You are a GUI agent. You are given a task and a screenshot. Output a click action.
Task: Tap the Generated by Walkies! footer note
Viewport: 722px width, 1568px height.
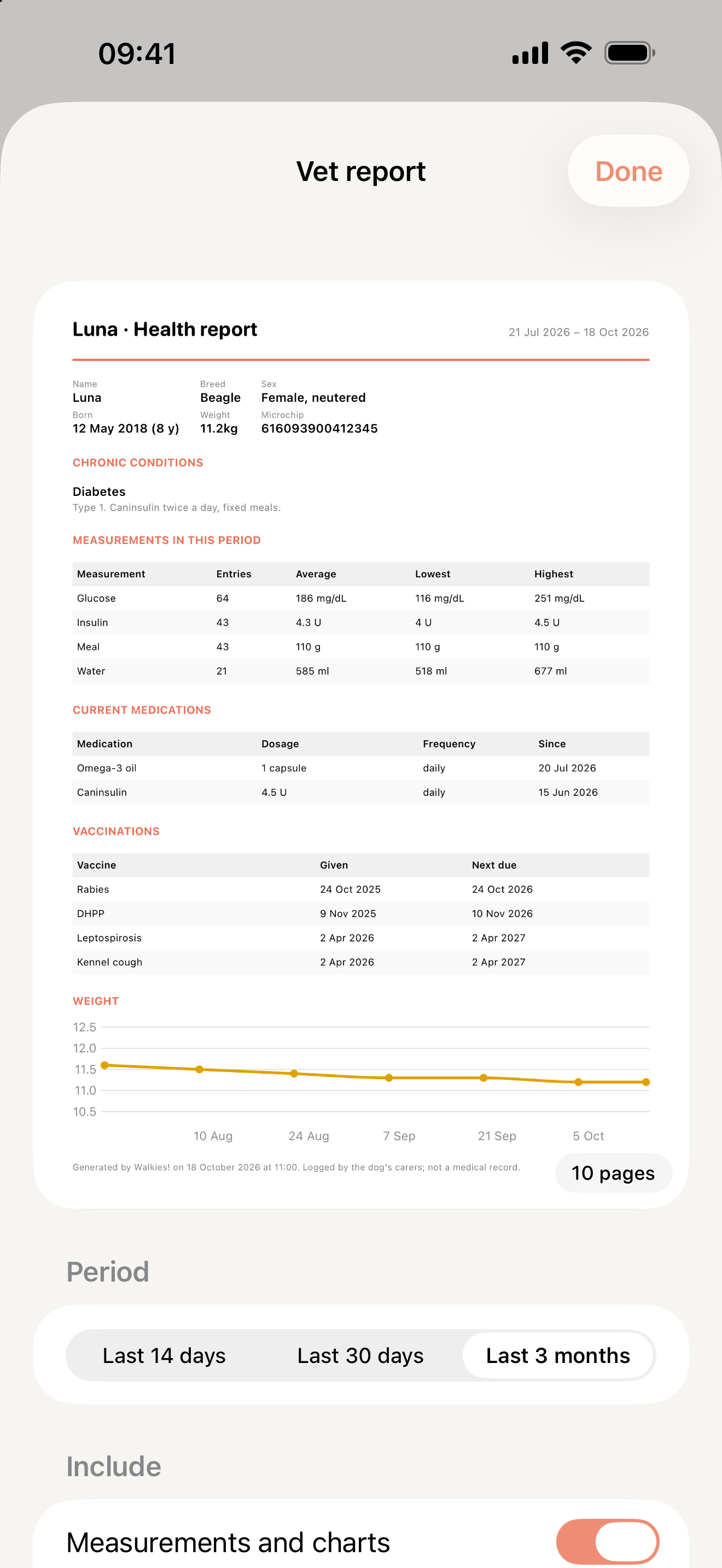coord(296,1167)
